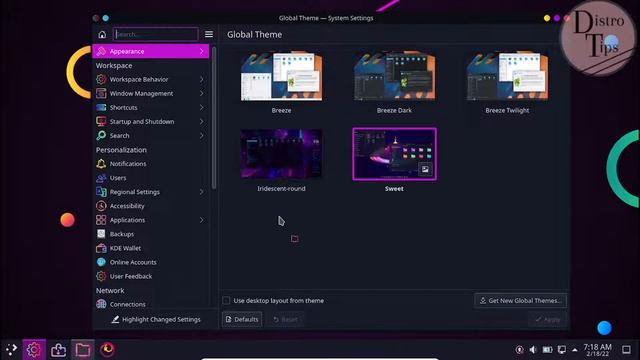The width and height of the screenshot is (640, 360).
Task: Click the Regional Settings icon
Action: click(101, 192)
